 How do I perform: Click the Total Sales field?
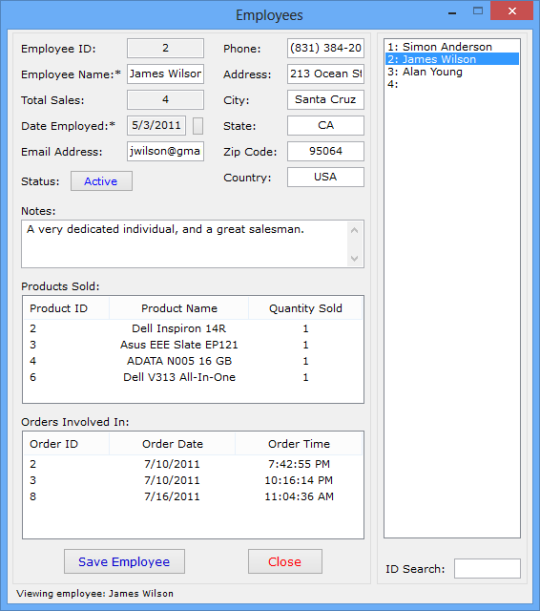pos(165,100)
